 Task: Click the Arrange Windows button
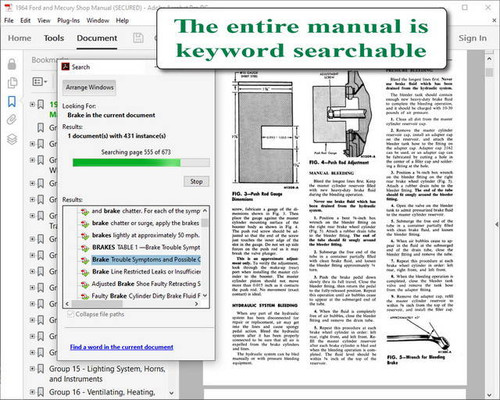[89, 87]
